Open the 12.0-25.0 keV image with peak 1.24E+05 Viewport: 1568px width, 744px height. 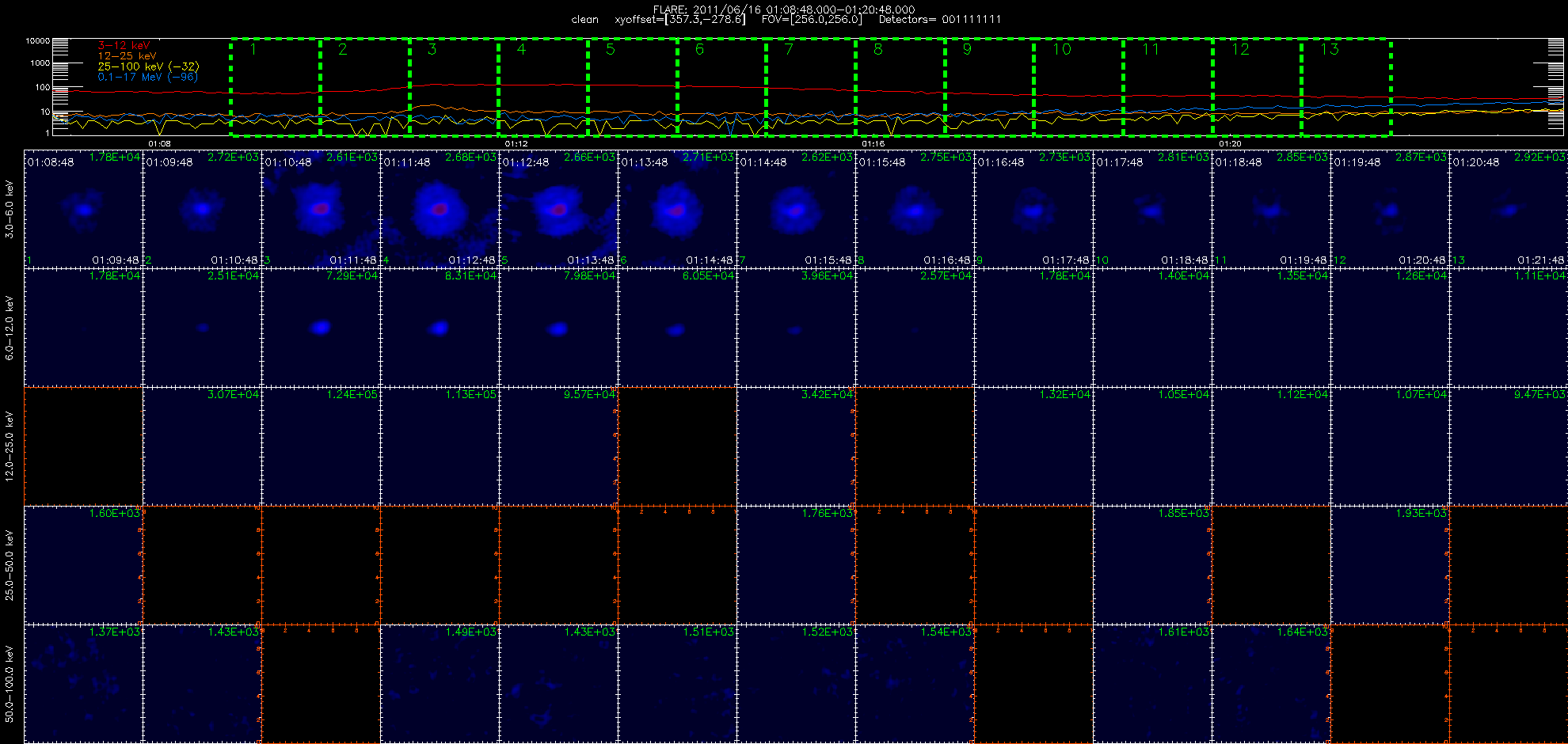pyautogui.click(x=321, y=446)
